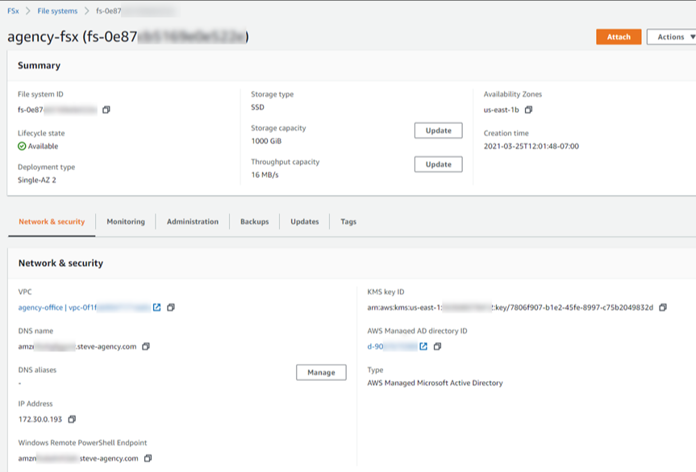Open the Administration tab

click(192, 222)
